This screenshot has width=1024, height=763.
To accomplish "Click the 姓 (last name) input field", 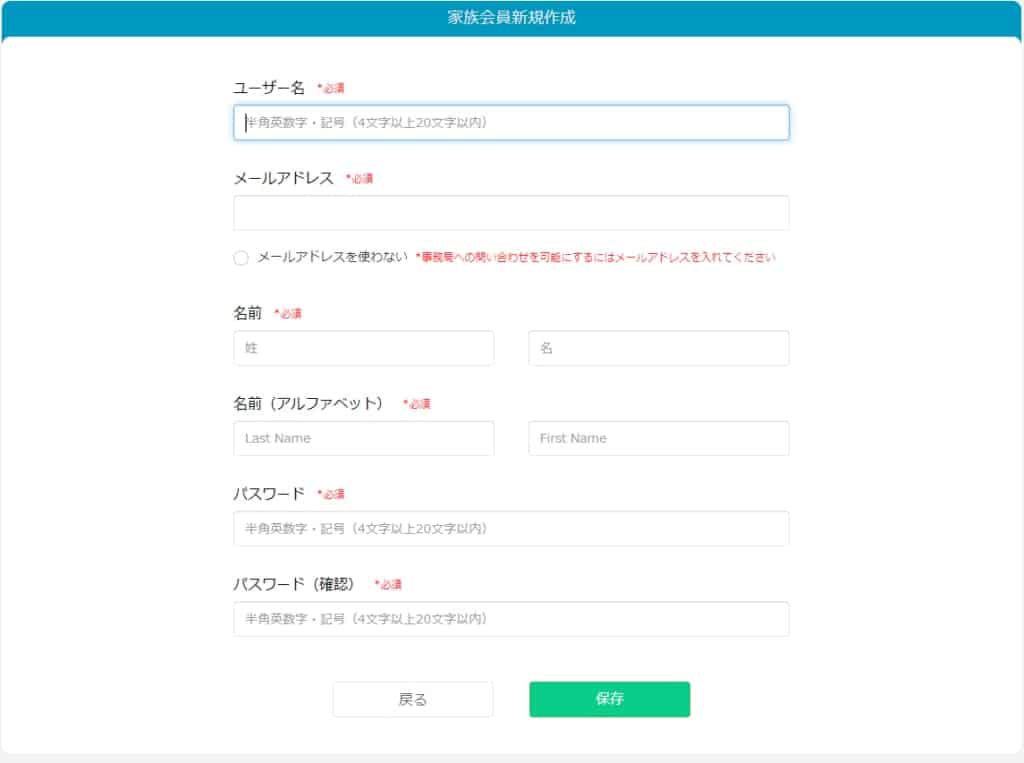I will (x=363, y=348).
